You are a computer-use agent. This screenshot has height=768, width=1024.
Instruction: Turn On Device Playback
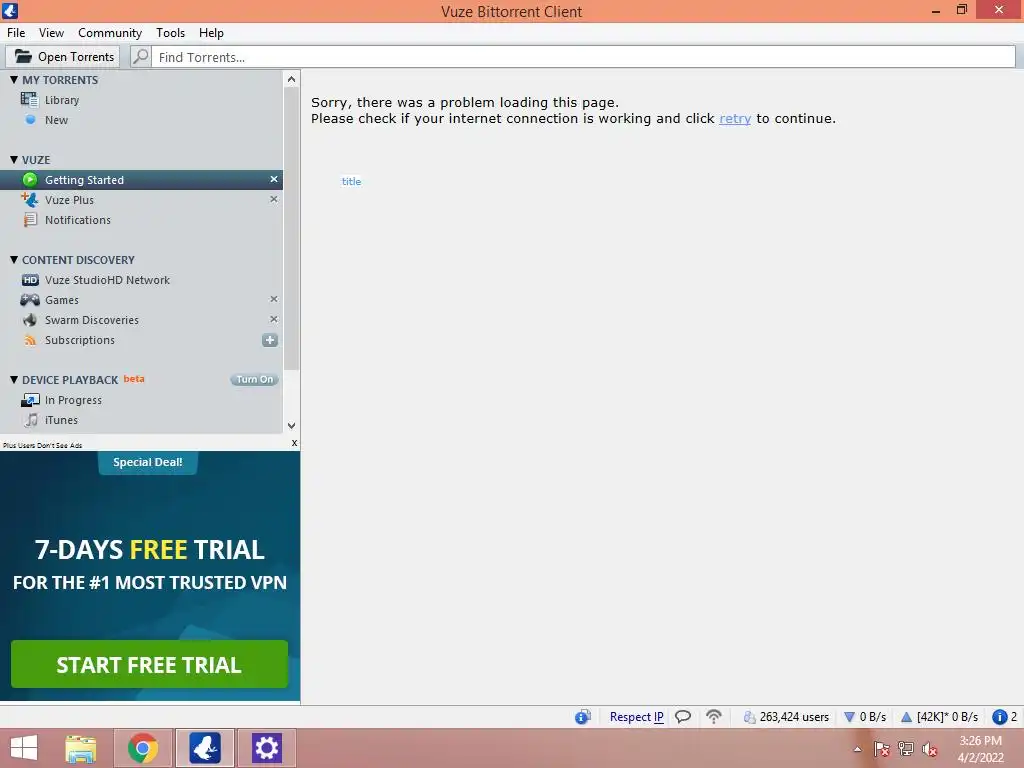click(255, 379)
